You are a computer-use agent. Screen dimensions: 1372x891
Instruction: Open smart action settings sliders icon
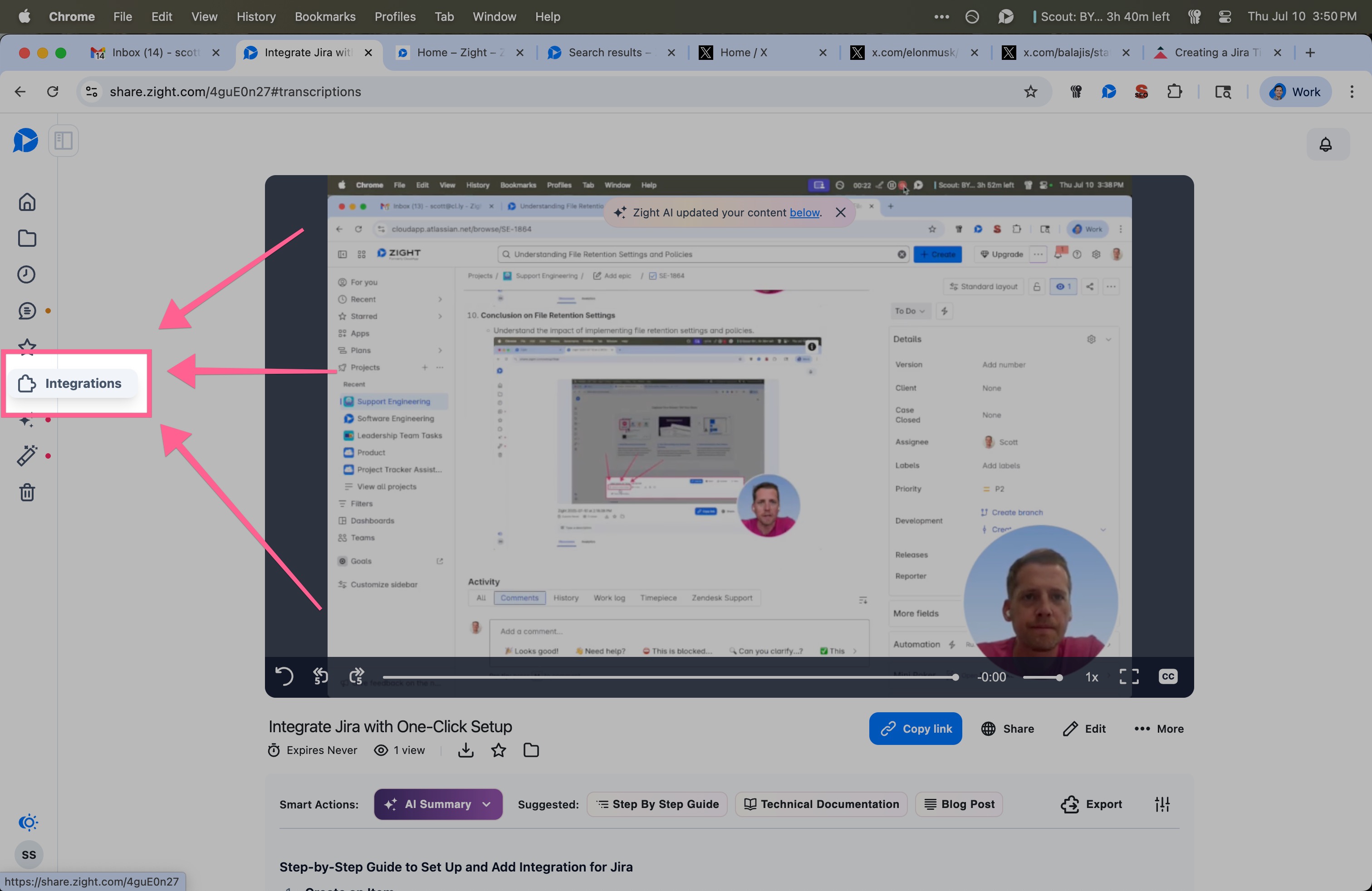pos(1162,804)
